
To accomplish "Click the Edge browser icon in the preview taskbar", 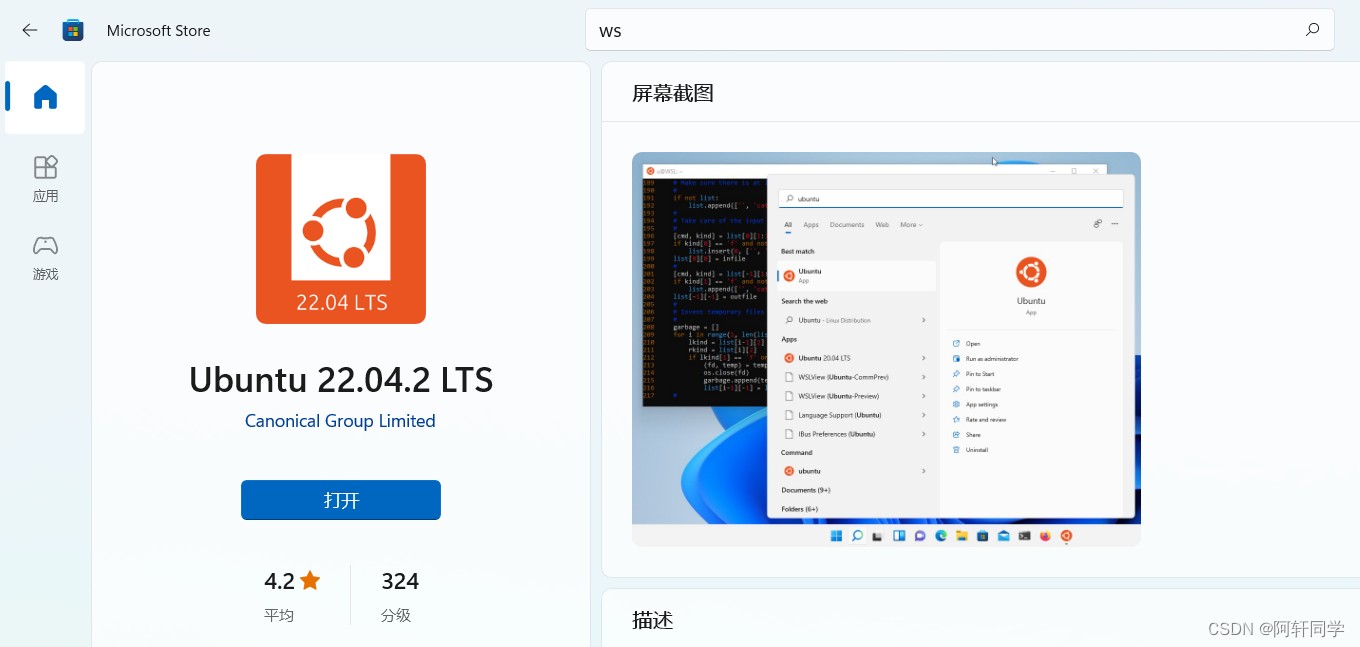I will 940,536.
